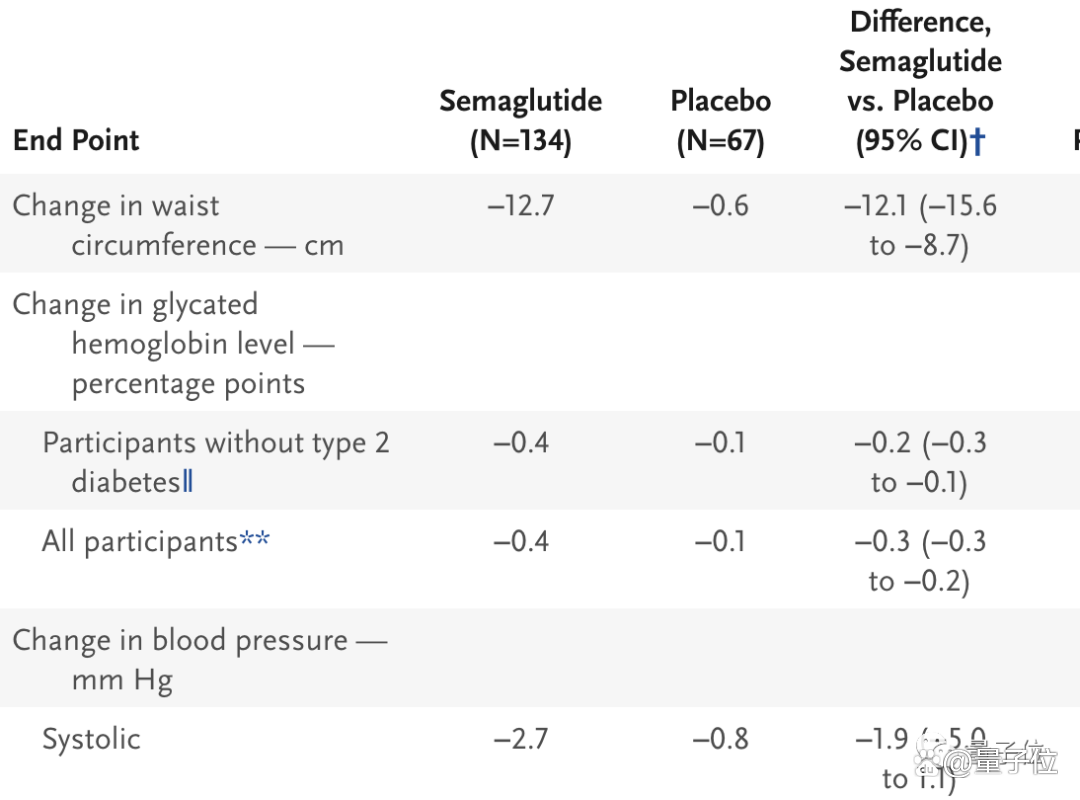
Task: Click the Change in glycated hemoglobin level label
Action: tap(174, 343)
